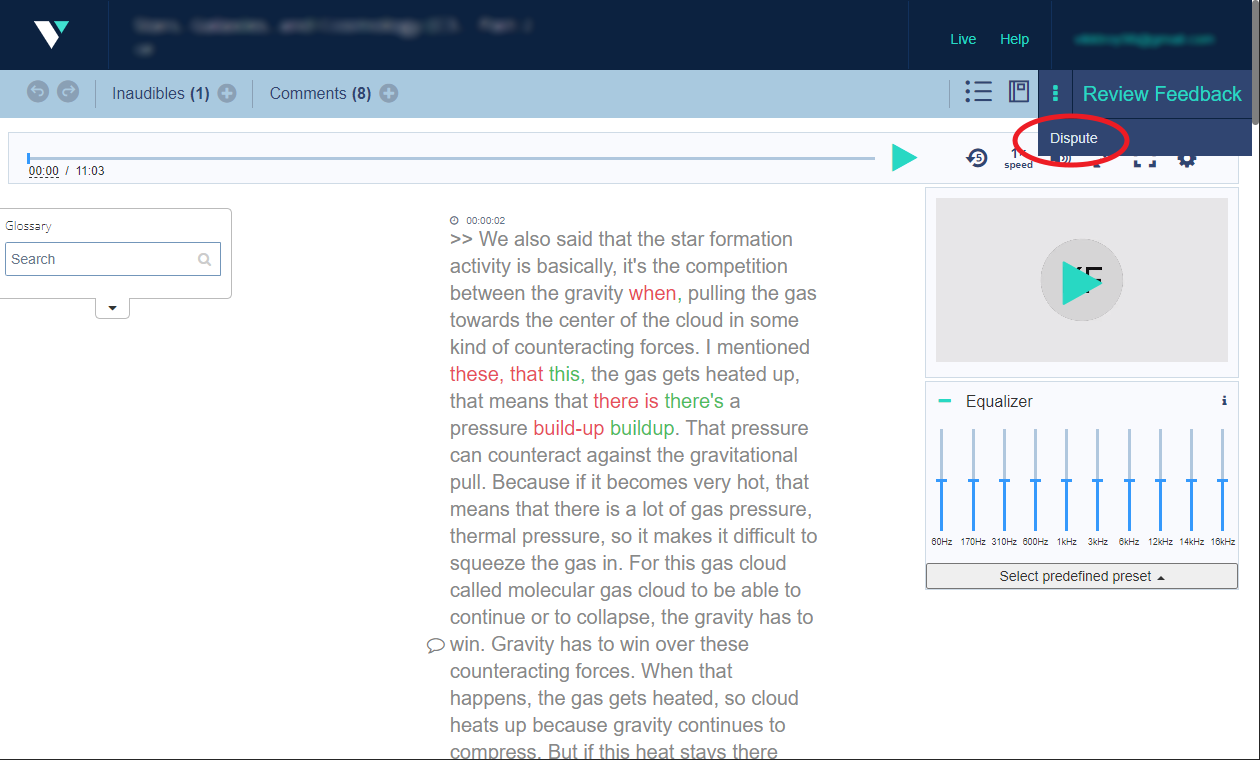This screenshot has width=1260, height=760.
Task: Open the comment bubble beside the transcript
Action: pos(435,646)
